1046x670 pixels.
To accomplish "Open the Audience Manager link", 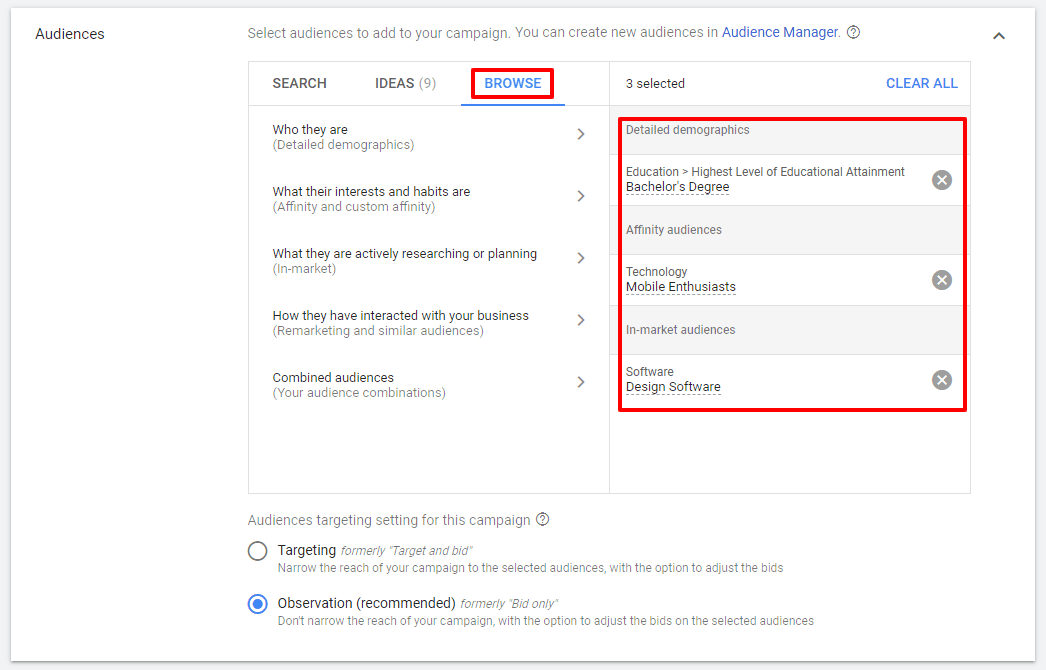I will pos(780,32).
